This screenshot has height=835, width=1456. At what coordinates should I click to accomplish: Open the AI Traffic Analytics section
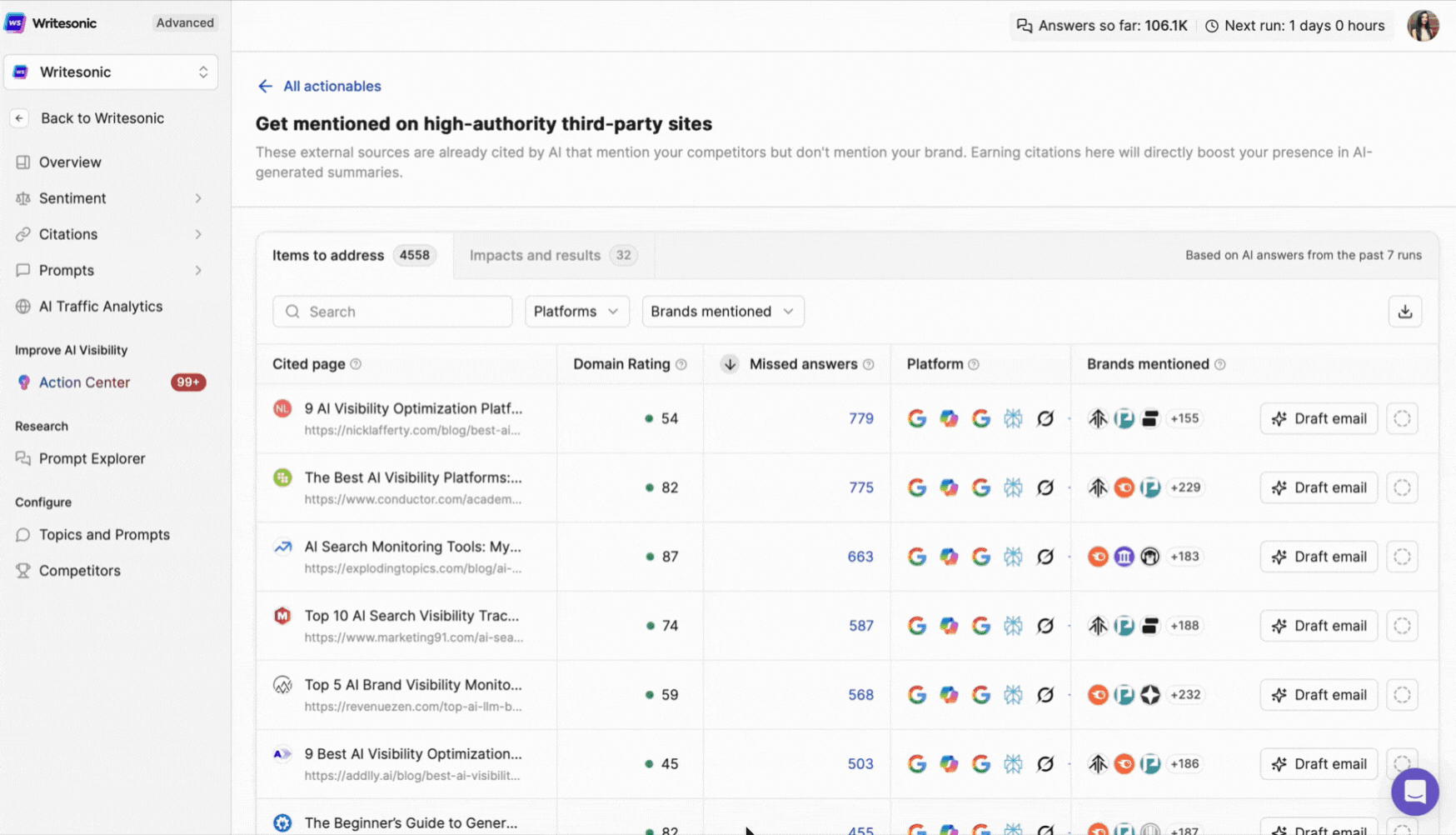100,306
